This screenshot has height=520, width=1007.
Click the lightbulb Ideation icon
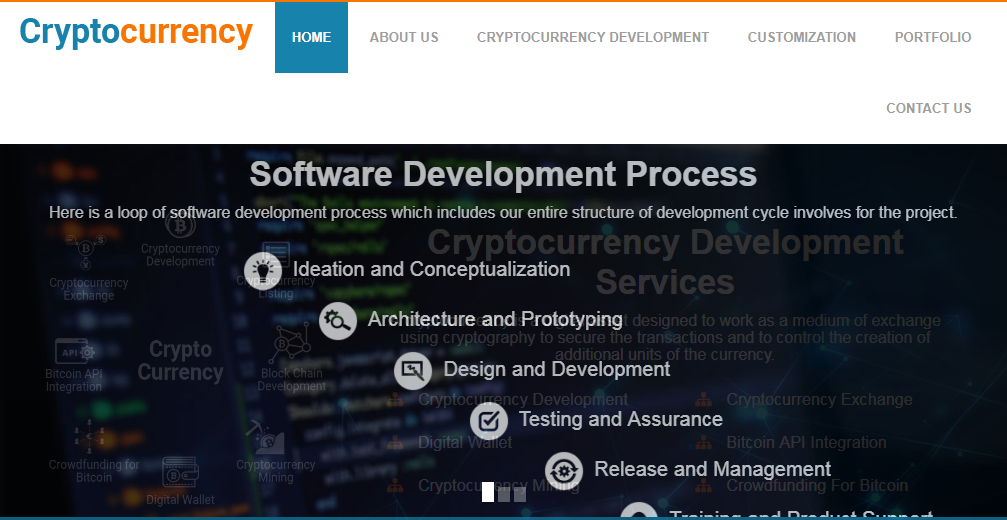(x=263, y=271)
